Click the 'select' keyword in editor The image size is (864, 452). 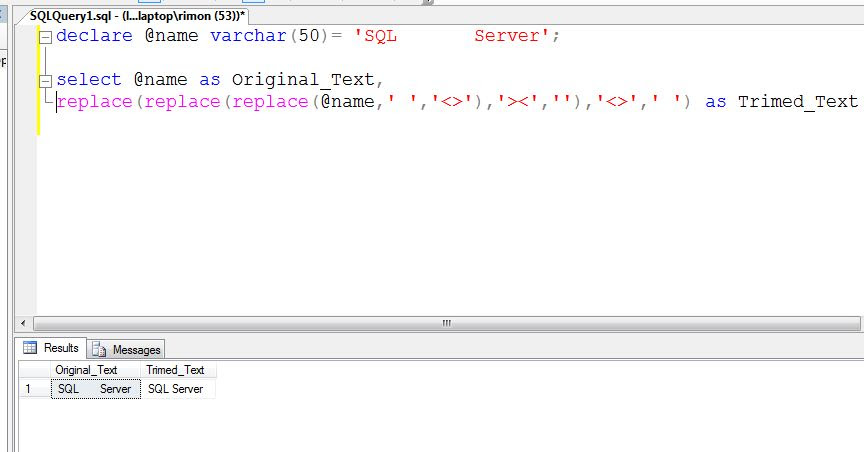pos(89,80)
